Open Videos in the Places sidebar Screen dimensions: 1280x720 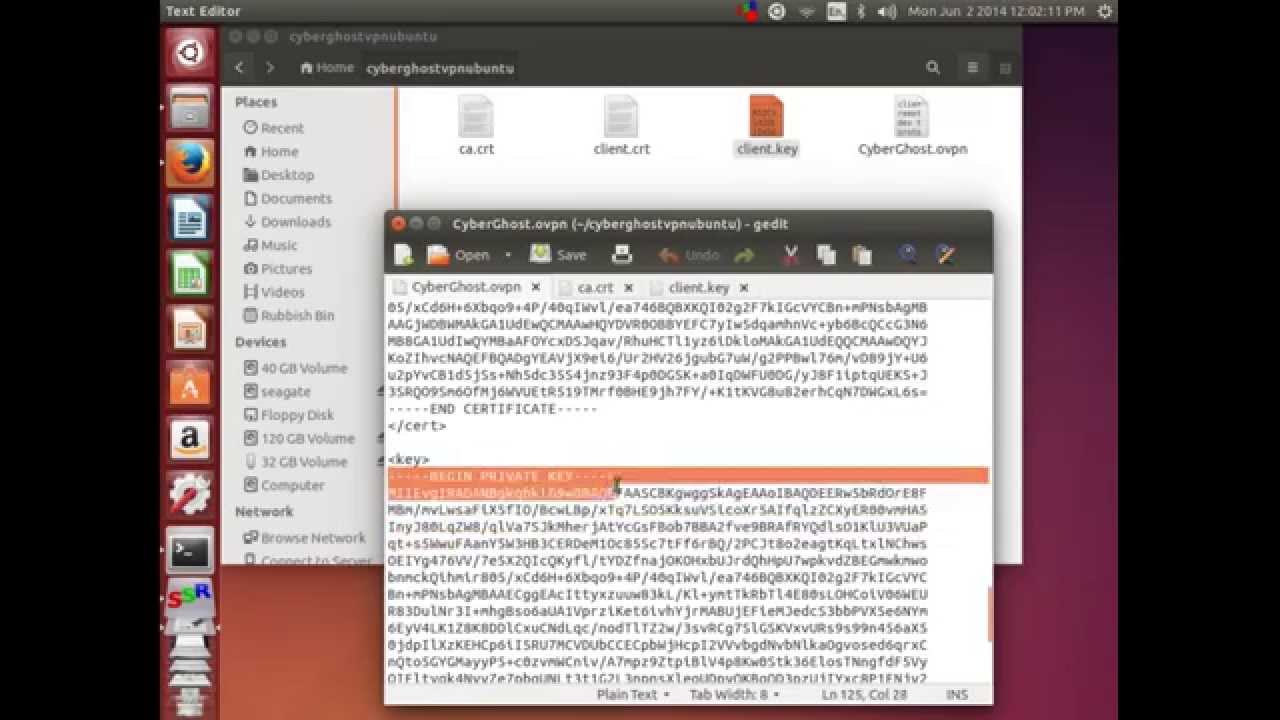[274, 292]
